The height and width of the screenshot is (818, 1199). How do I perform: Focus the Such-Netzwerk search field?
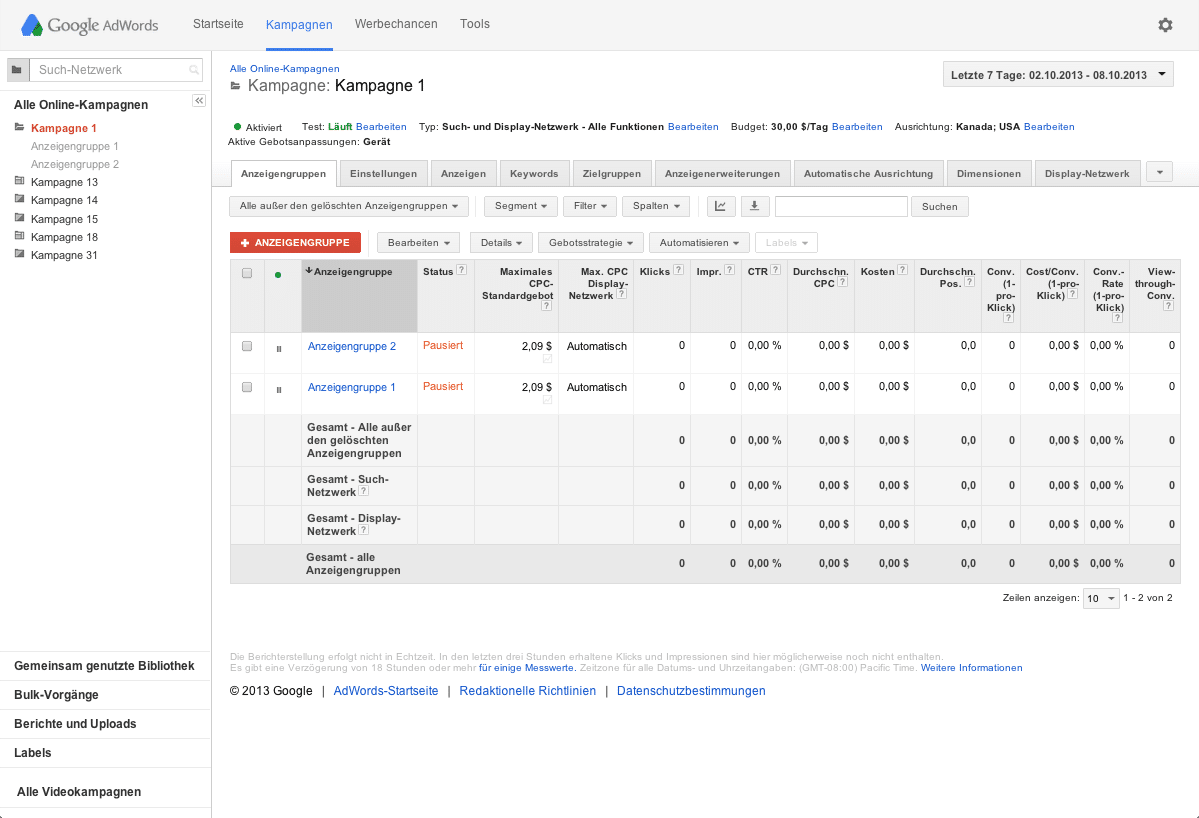[116, 70]
